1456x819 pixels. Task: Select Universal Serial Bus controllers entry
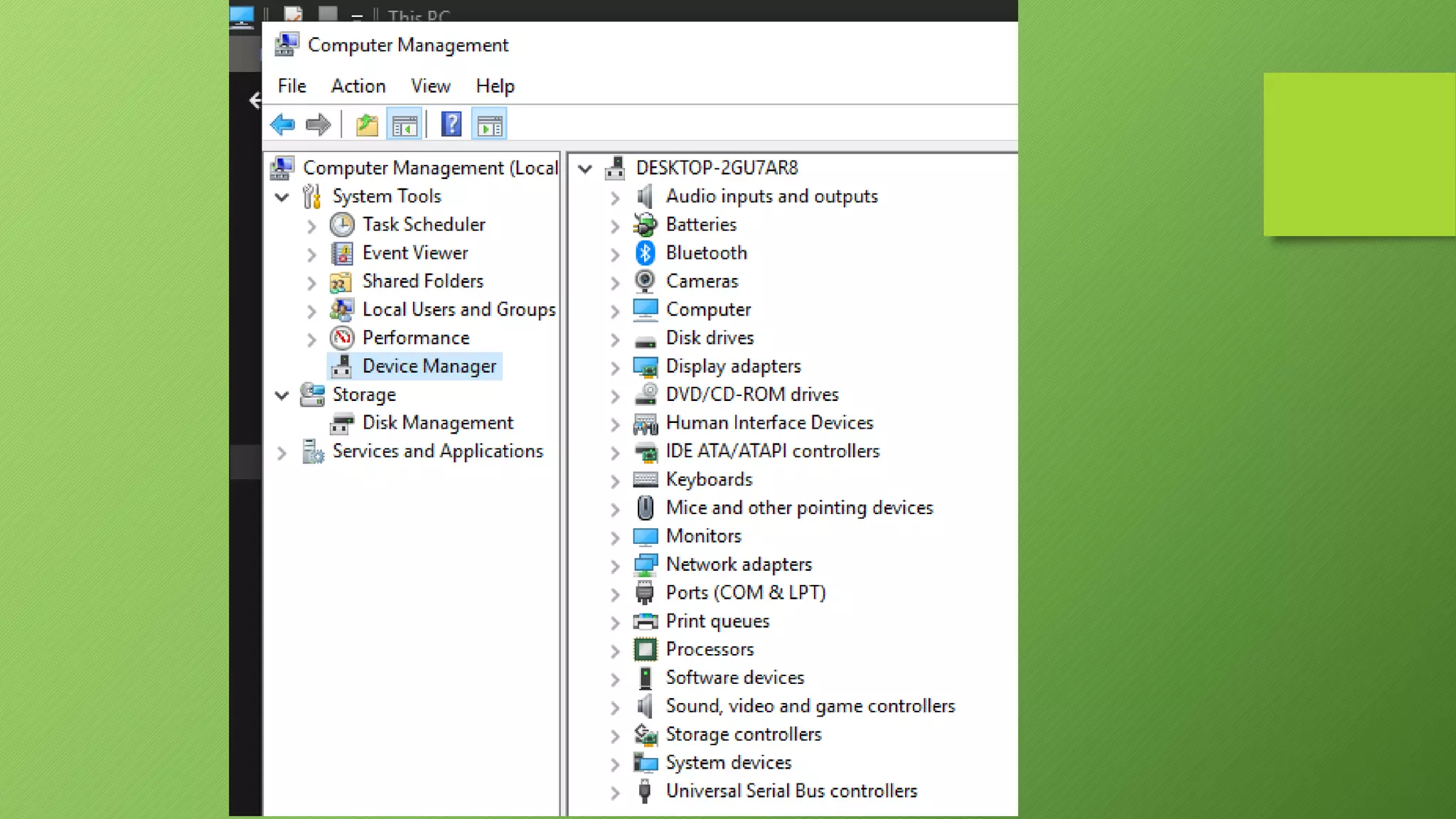pos(791,791)
